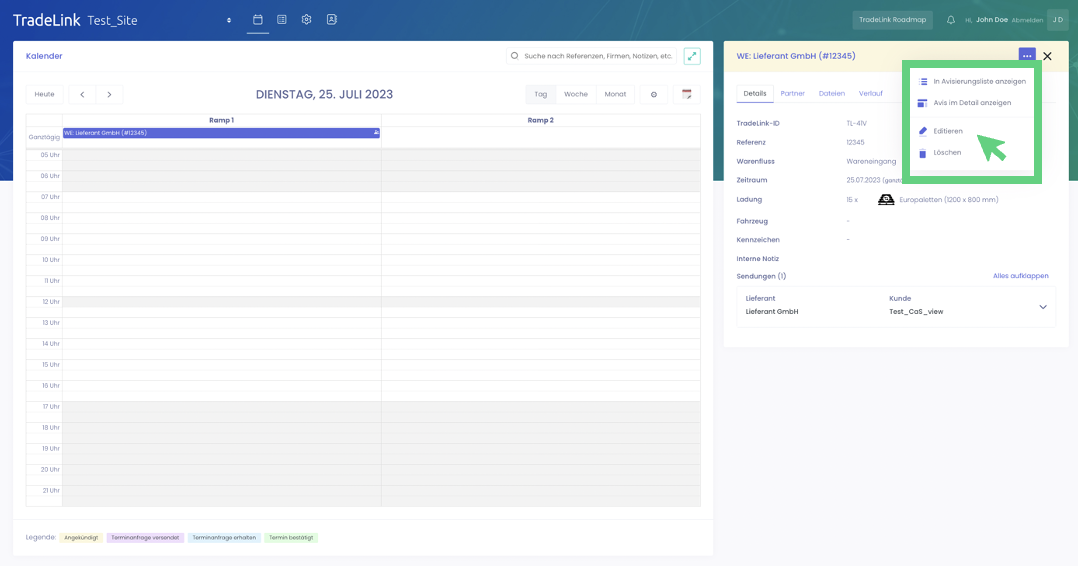Switch calendar to Monat view
This screenshot has width=1078, height=566.
point(615,94)
